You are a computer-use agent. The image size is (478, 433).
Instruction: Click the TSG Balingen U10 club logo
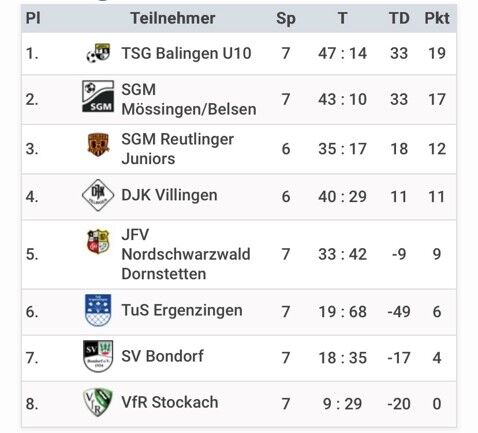point(98,53)
